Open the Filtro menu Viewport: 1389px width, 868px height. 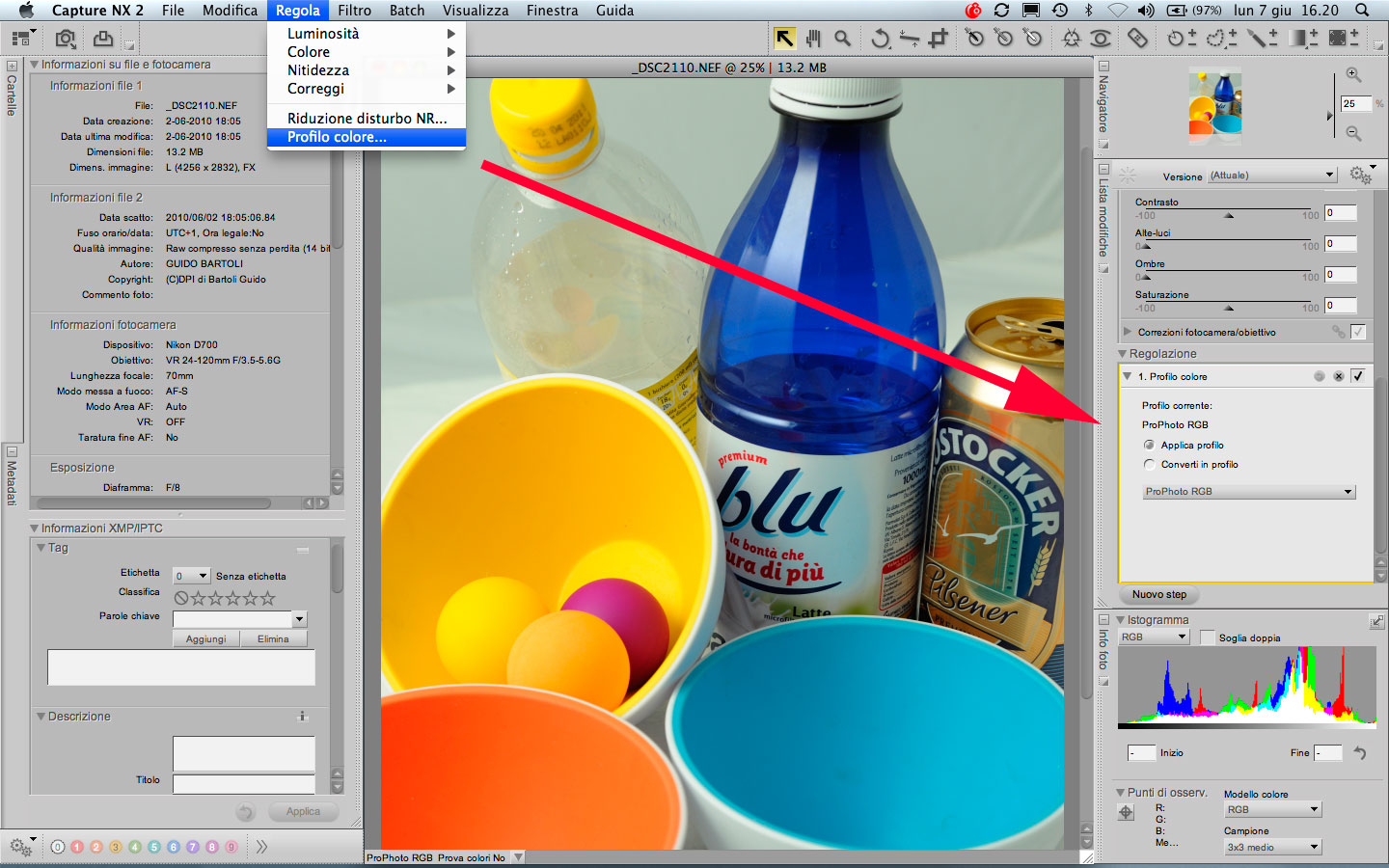[354, 11]
